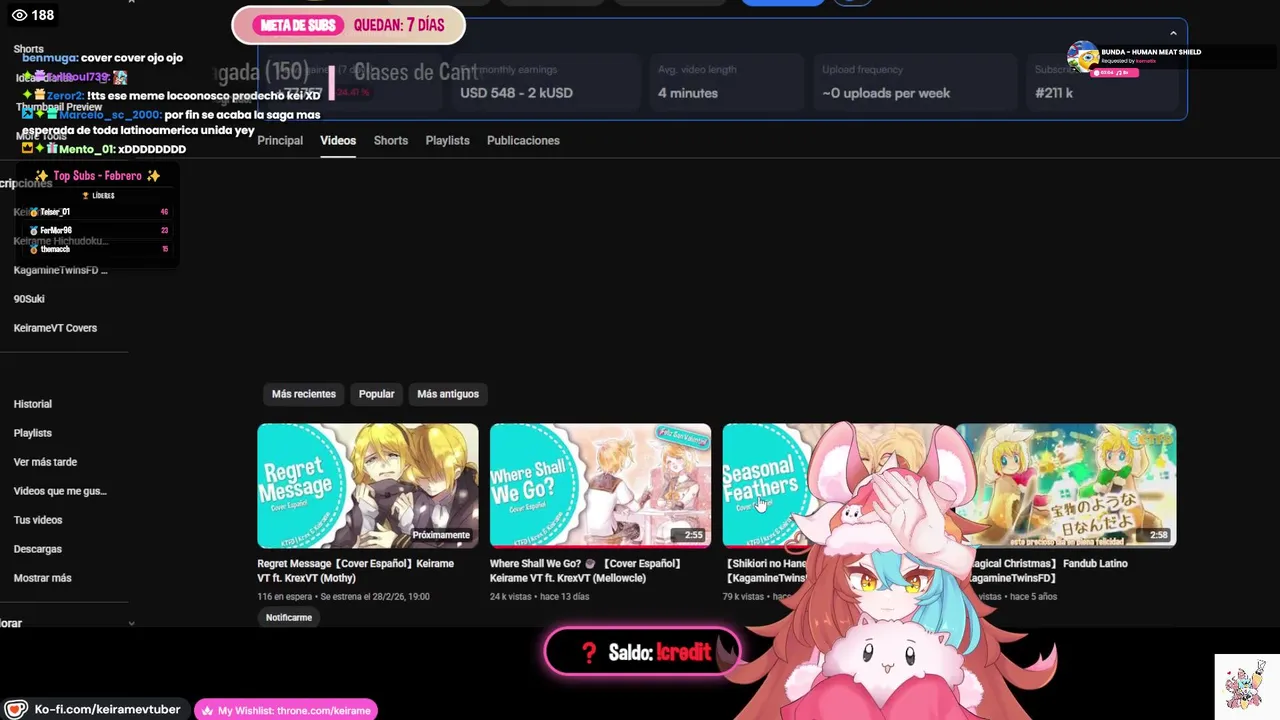
Task: Sort videos by Popular
Action: click(377, 394)
